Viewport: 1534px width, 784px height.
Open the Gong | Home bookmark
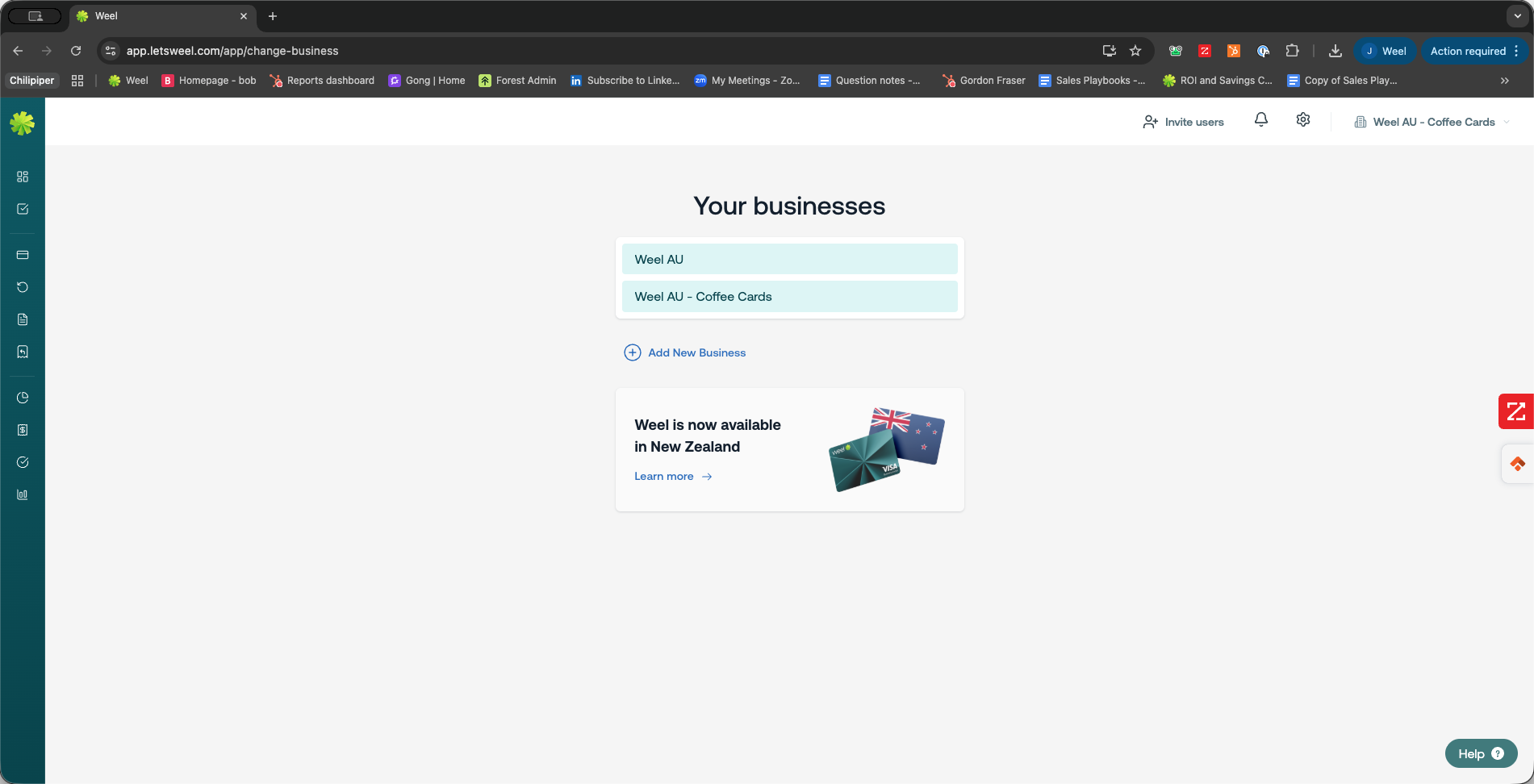[427, 81]
